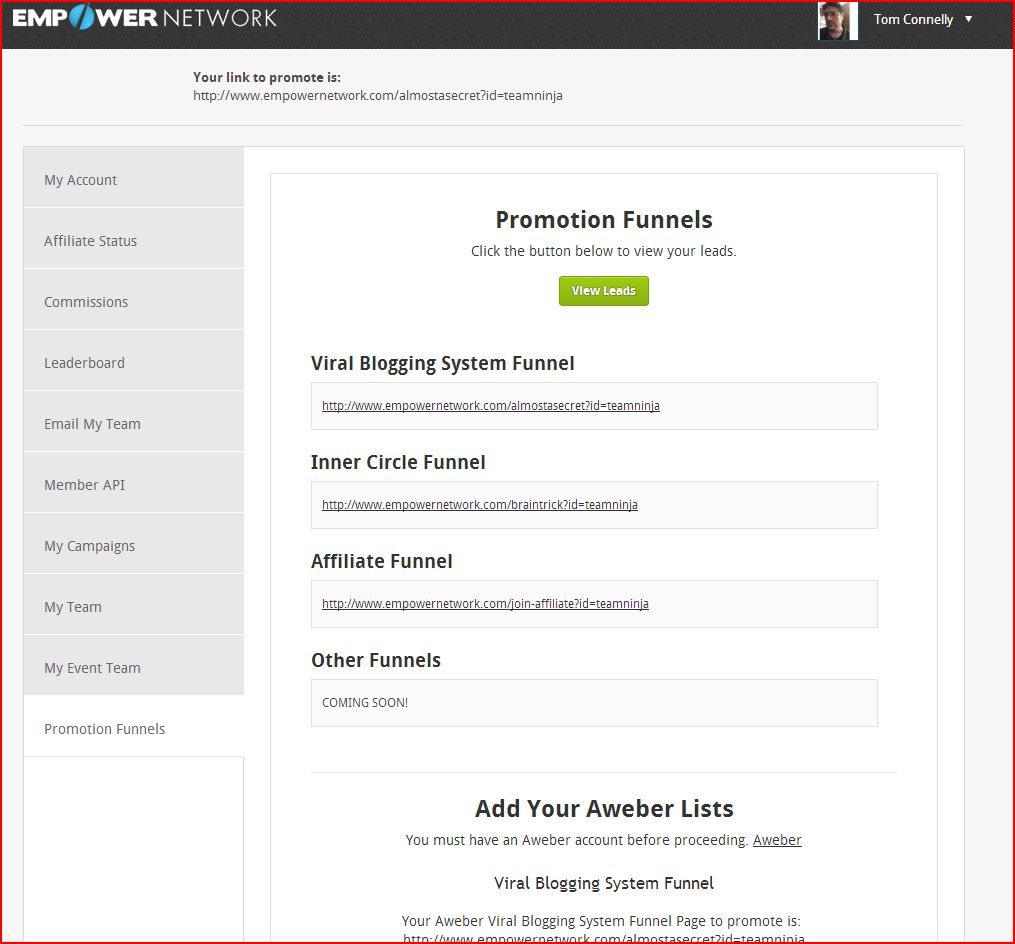Click the Other Funnels heading
The image size is (1015, 944).
click(x=376, y=660)
